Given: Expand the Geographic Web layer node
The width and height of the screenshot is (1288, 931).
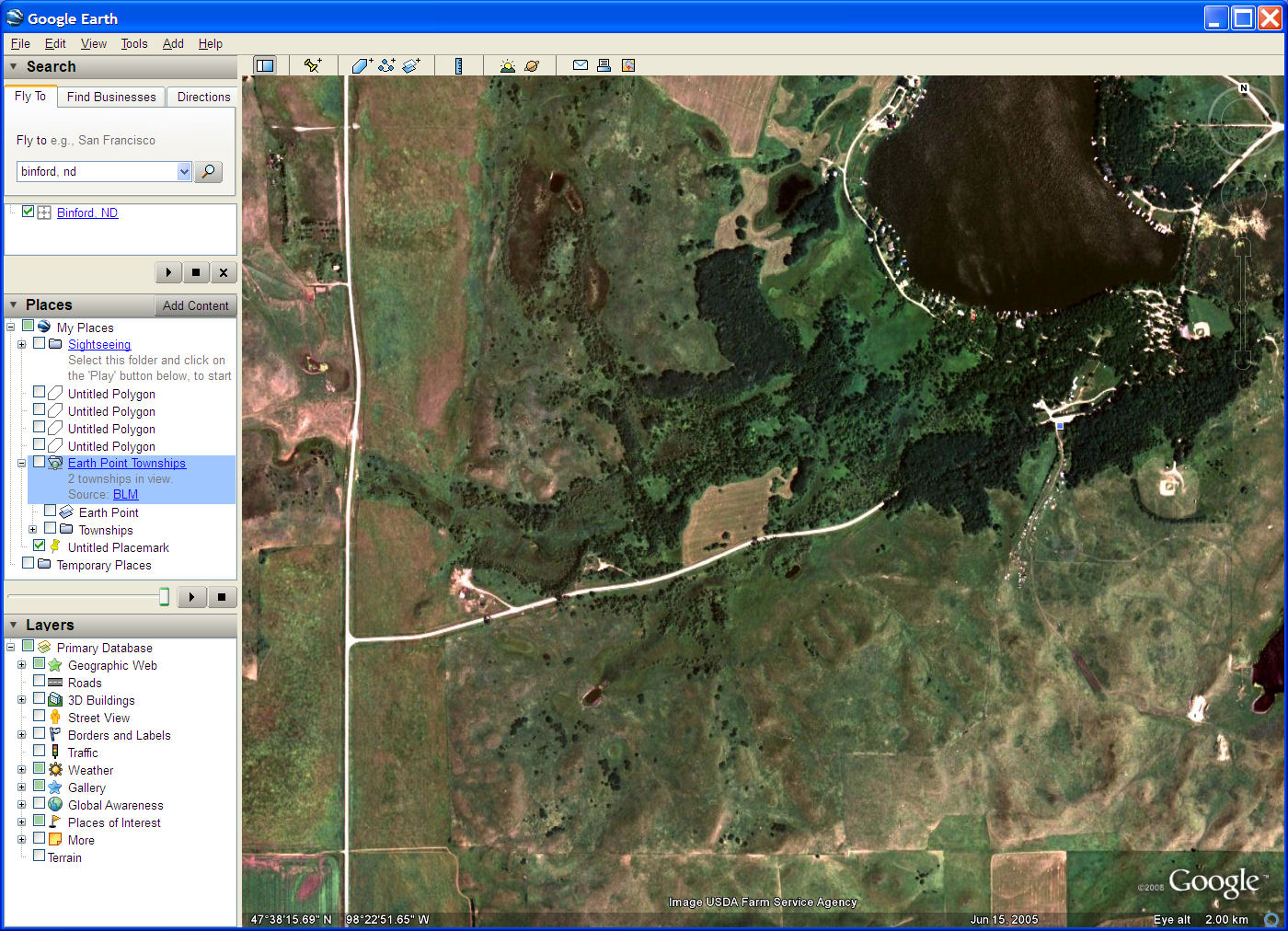Looking at the screenshot, I should [x=21, y=665].
